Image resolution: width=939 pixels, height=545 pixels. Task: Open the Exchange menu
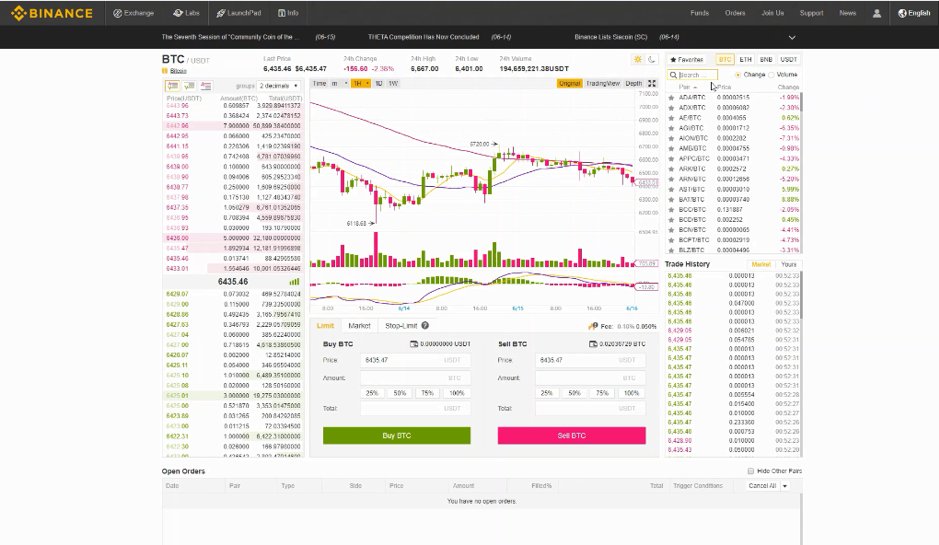134,13
